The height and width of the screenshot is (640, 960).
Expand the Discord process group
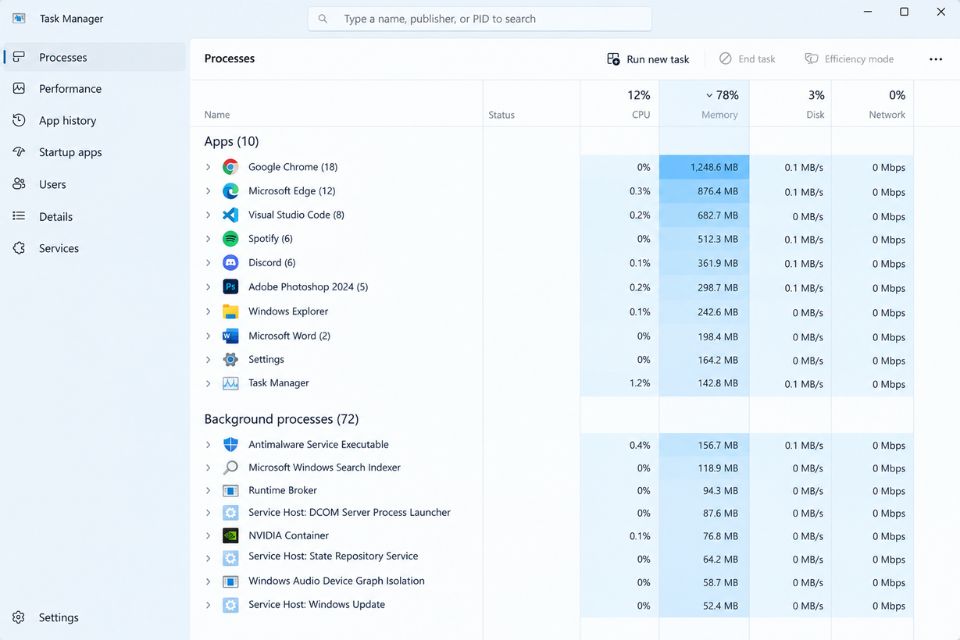(x=208, y=263)
